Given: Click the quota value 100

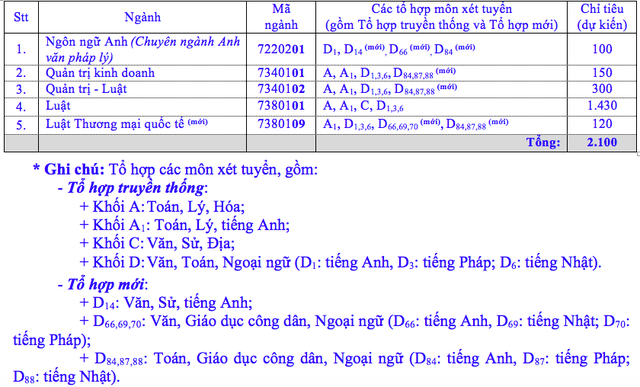Looking at the screenshot, I should 602,49.
